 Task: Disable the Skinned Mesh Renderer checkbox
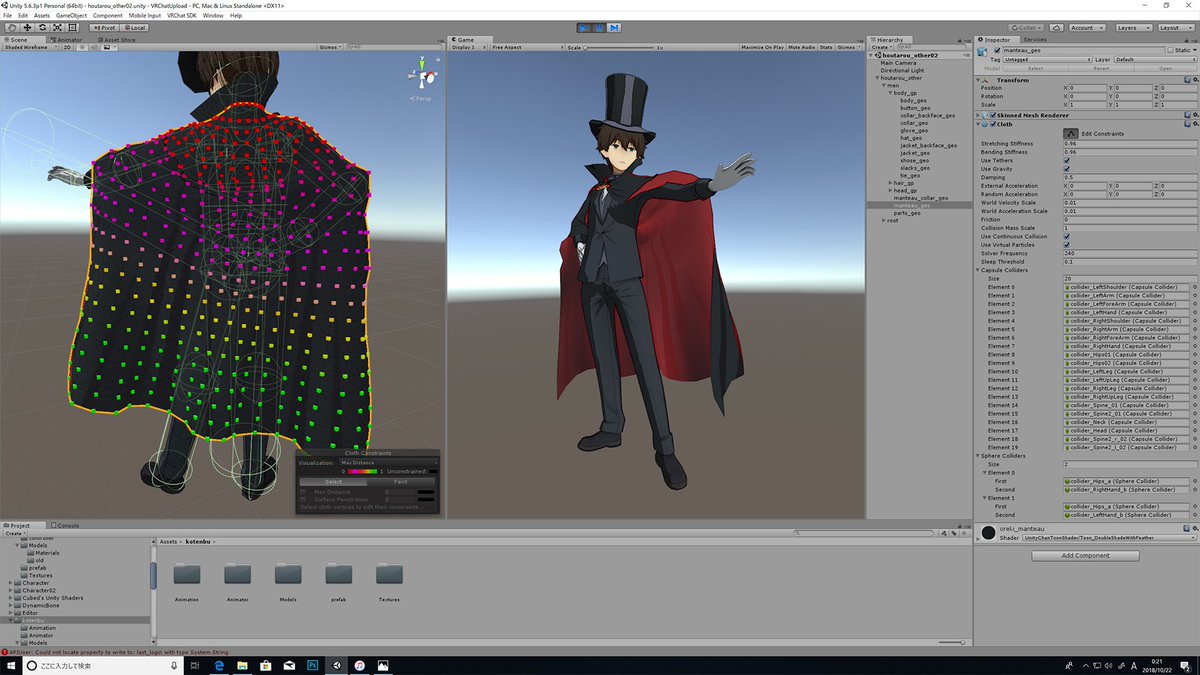click(993, 115)
